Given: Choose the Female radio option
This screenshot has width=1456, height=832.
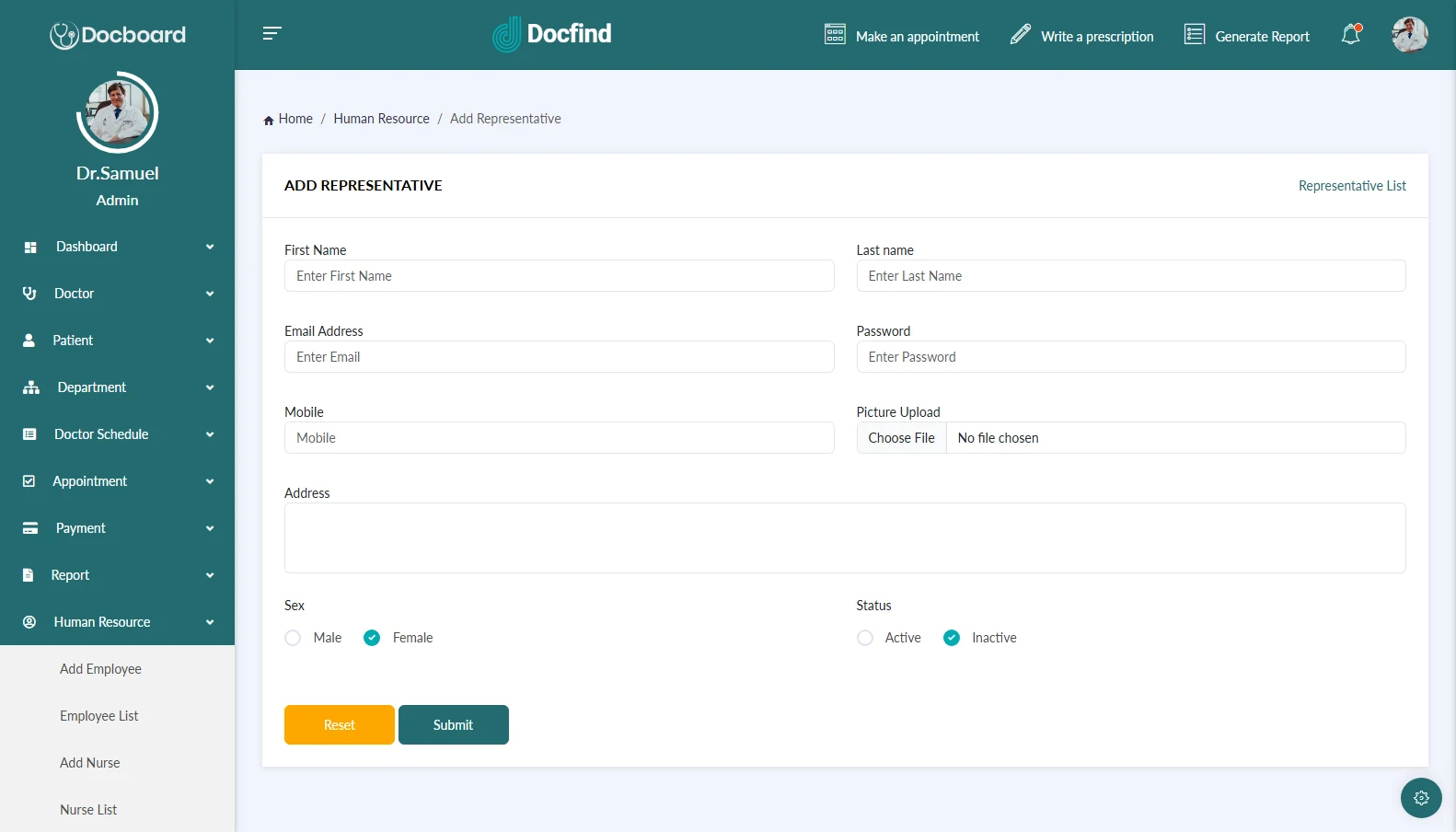Looking at the screenshot, I should (x=372, y=638).
